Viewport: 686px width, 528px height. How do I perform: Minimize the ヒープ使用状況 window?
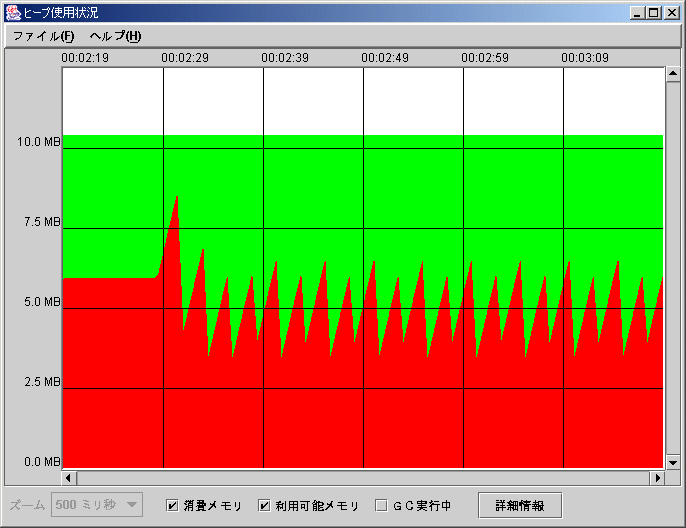pyautogui.click(x=637, y=13)
